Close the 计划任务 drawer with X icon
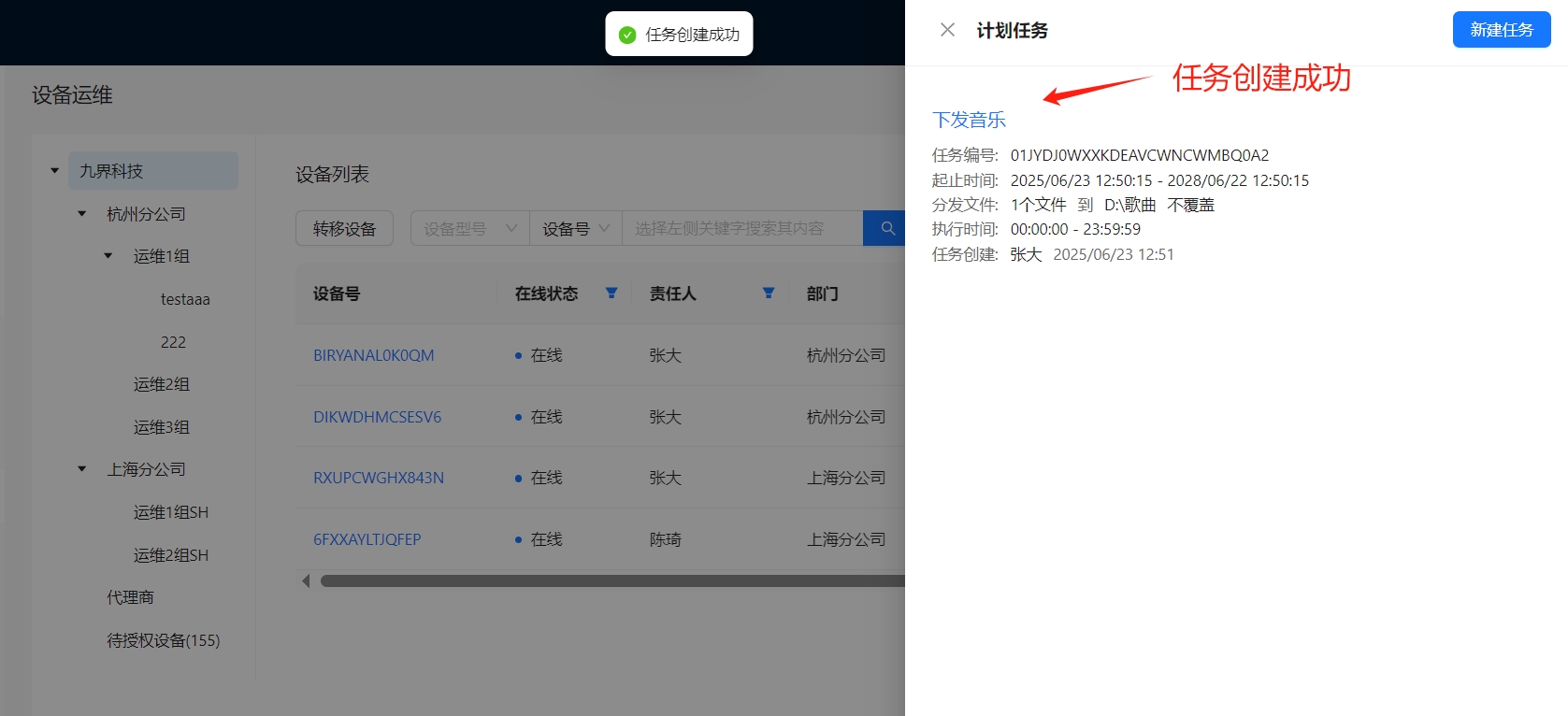The height and width of the screenshot is (716, 1568). click(947, 30)
